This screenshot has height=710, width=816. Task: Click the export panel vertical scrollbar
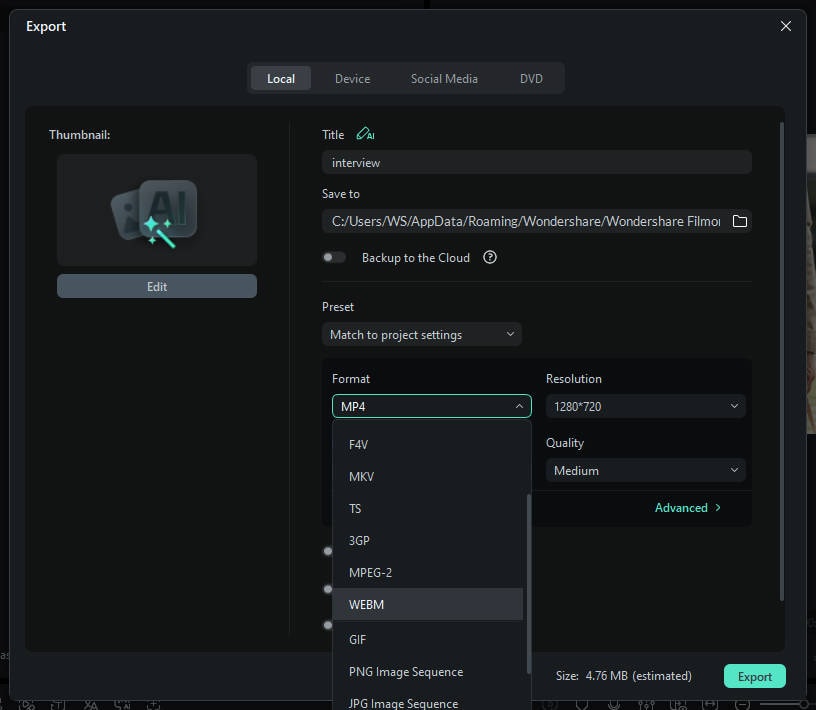(781, 362)
